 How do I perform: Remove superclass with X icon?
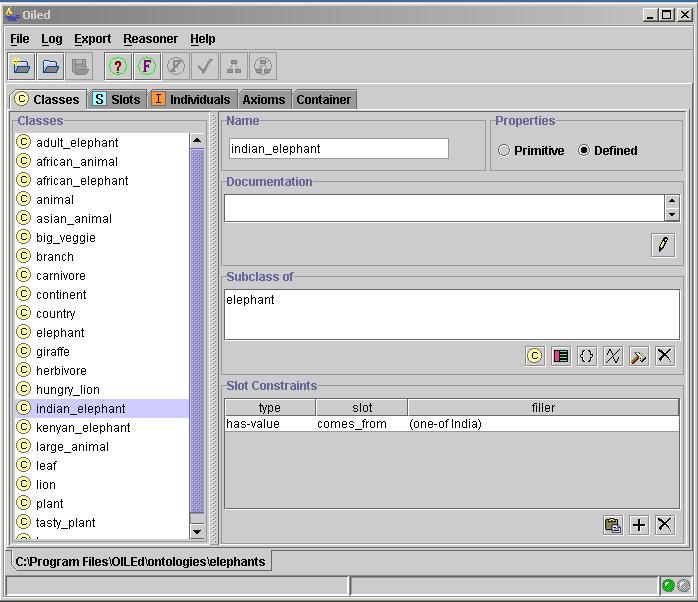pos(665,356)
